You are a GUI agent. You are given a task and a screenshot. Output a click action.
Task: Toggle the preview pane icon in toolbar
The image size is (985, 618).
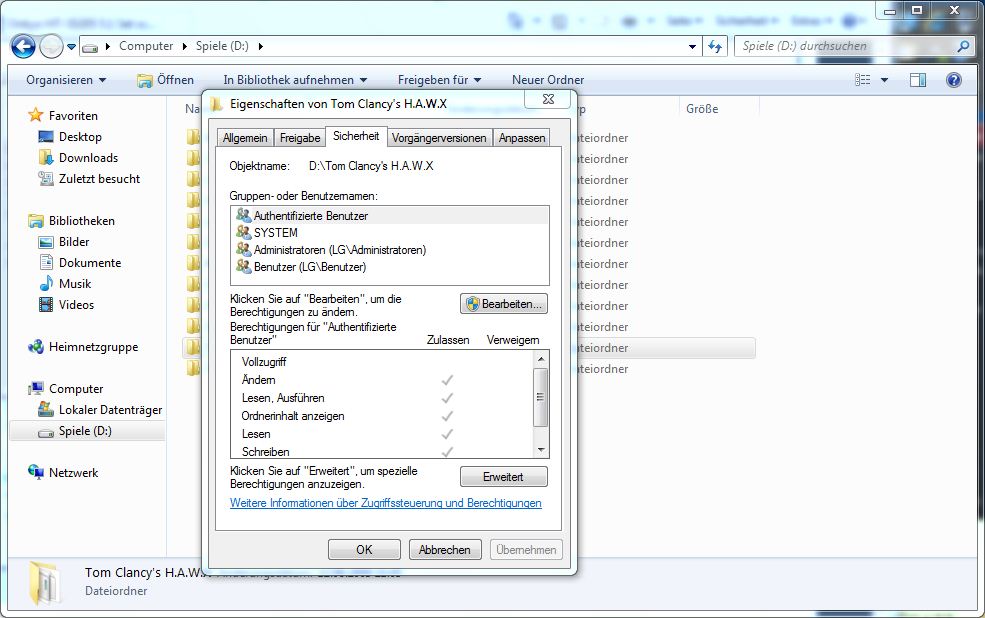pyautogui.click(x=918, y=80)
